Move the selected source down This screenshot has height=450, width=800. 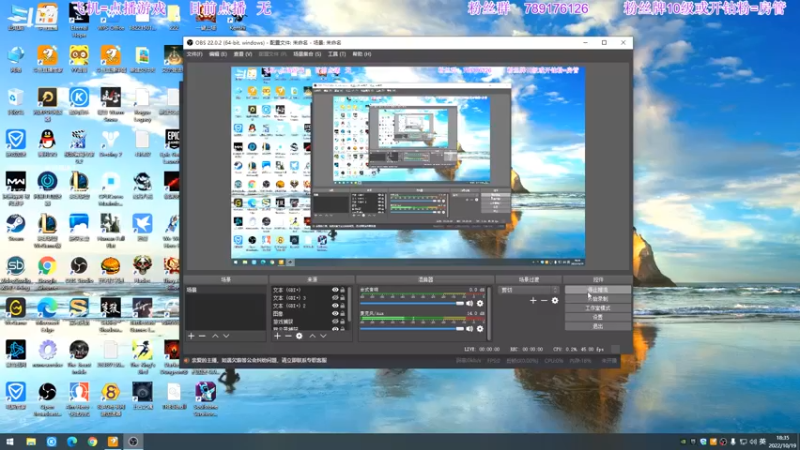pyautogui.click(x=323, y=336)
